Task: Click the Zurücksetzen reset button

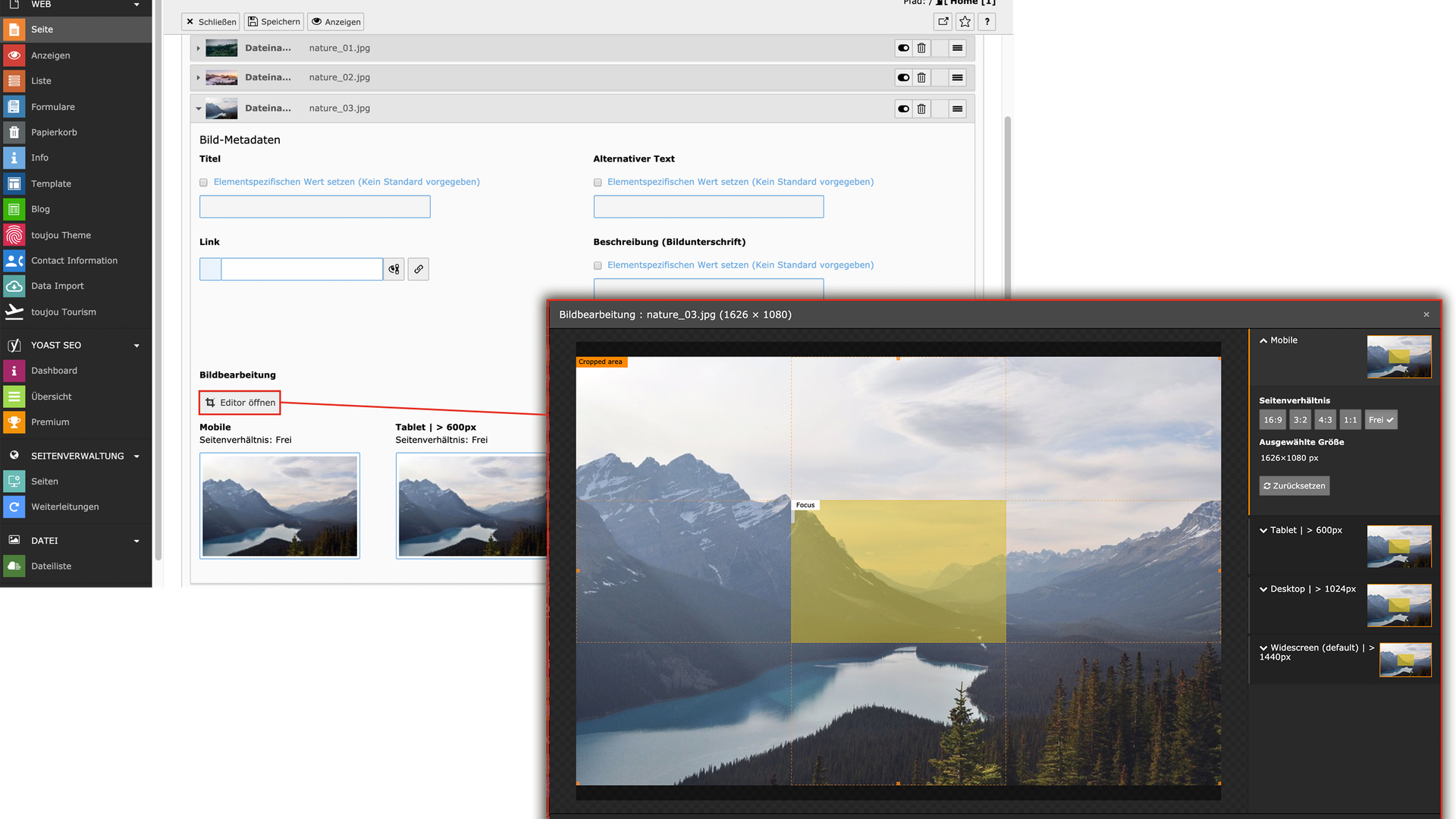Action: click(x=1294, y=486)
